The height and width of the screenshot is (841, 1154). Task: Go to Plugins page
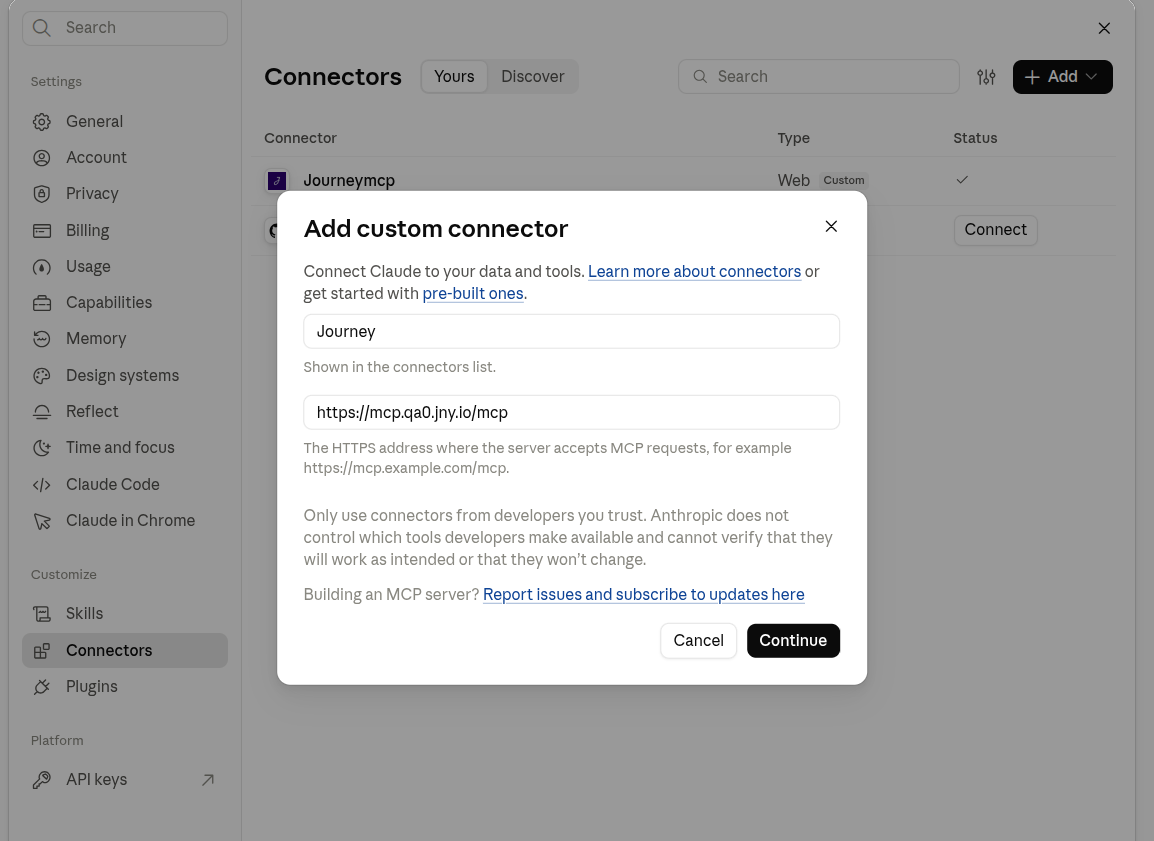coord(124,686)
